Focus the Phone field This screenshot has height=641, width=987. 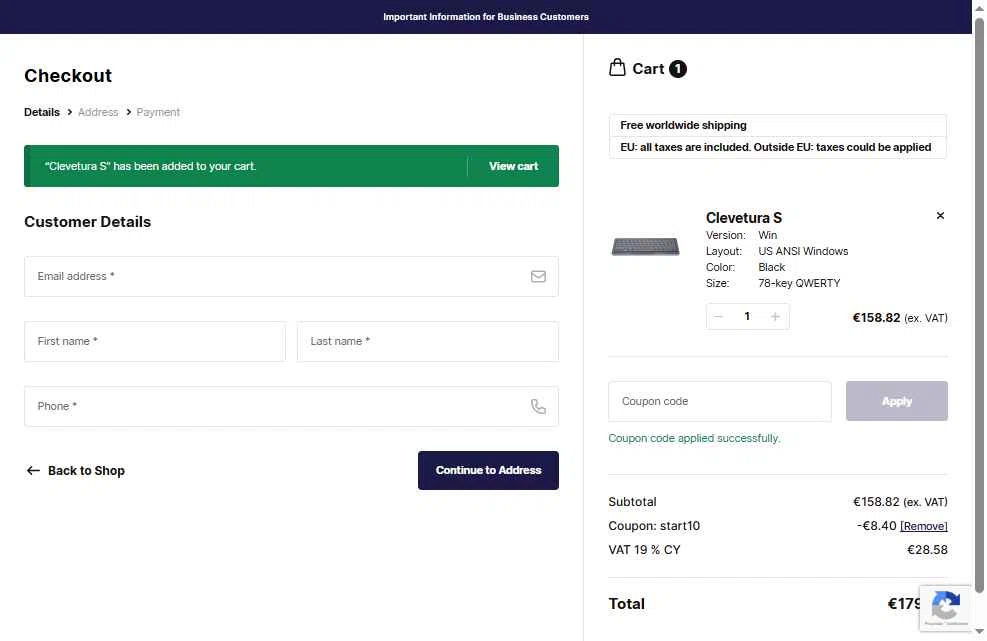click(x=291, y=406)
